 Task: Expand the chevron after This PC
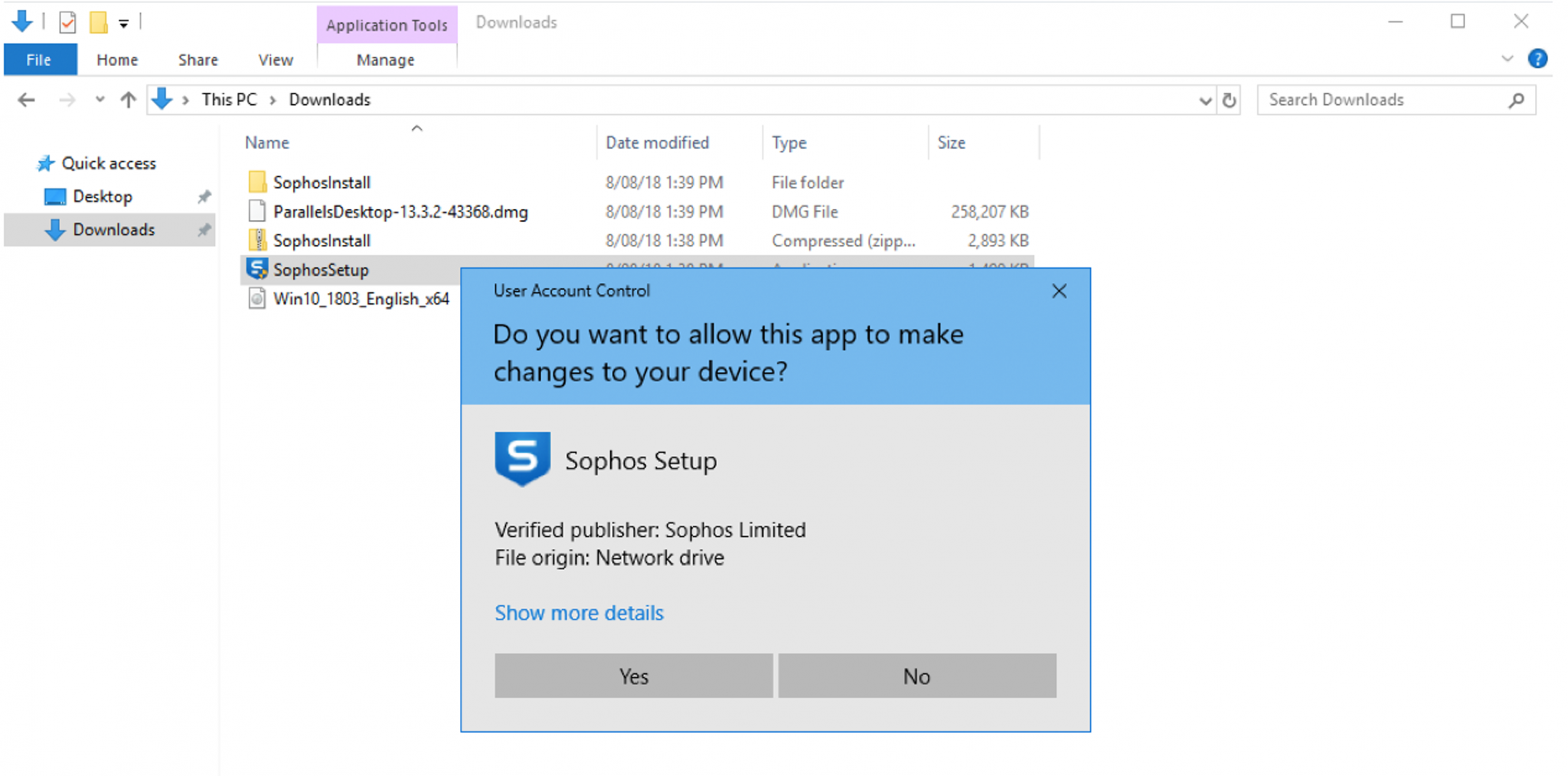coord(273,100)
